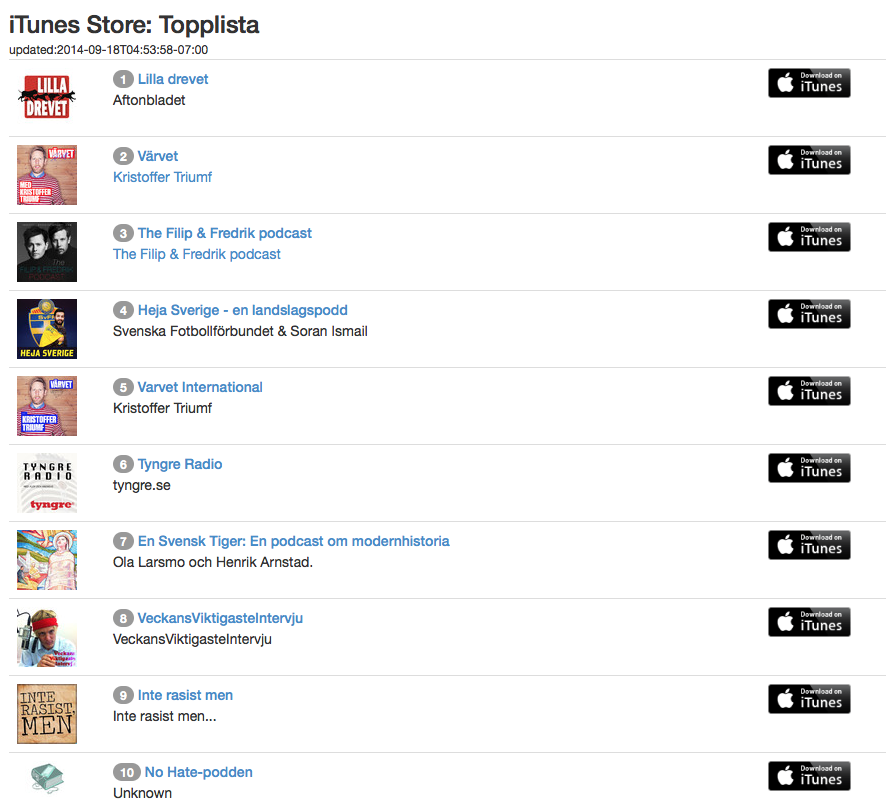This screenshot has height=809, width=887.
Task: Click the Heja Sverige podcast artwork
Action: pos(47,329)
